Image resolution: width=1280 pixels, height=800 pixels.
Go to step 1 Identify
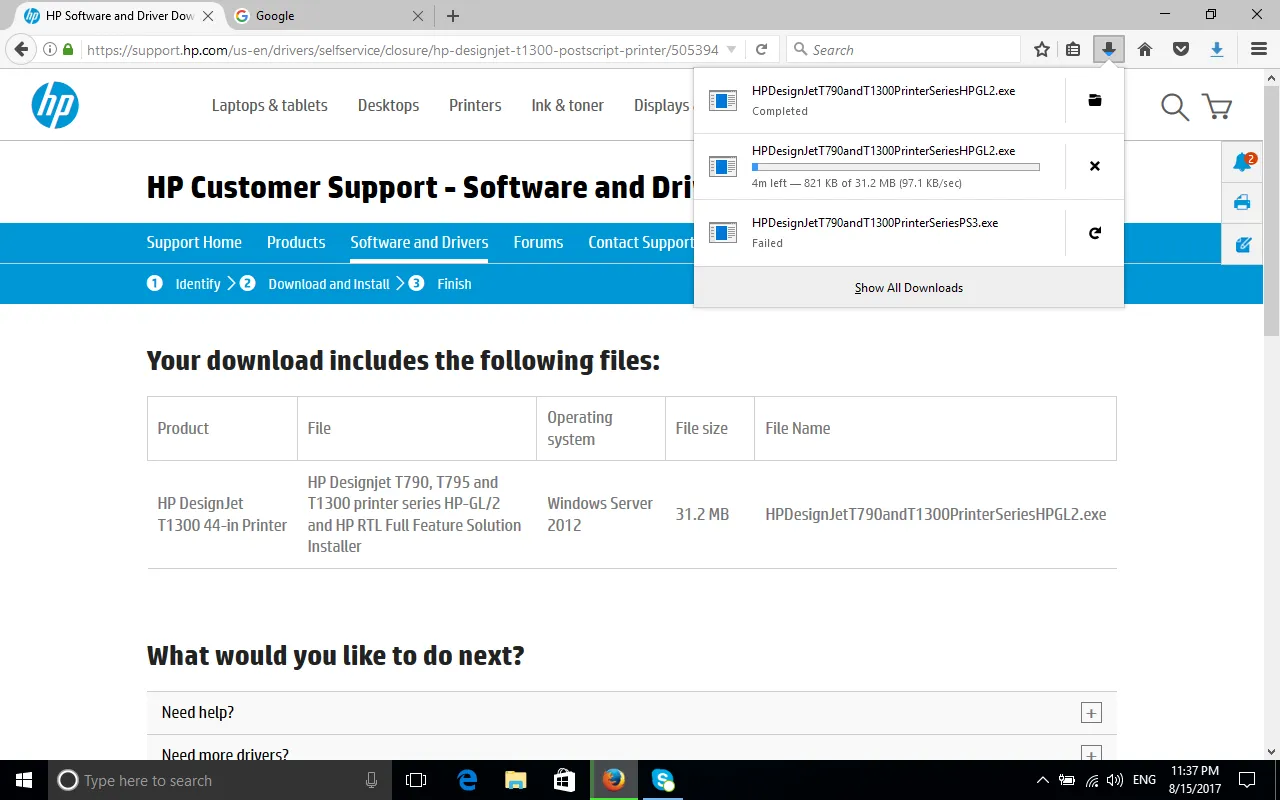click(184, 284)
